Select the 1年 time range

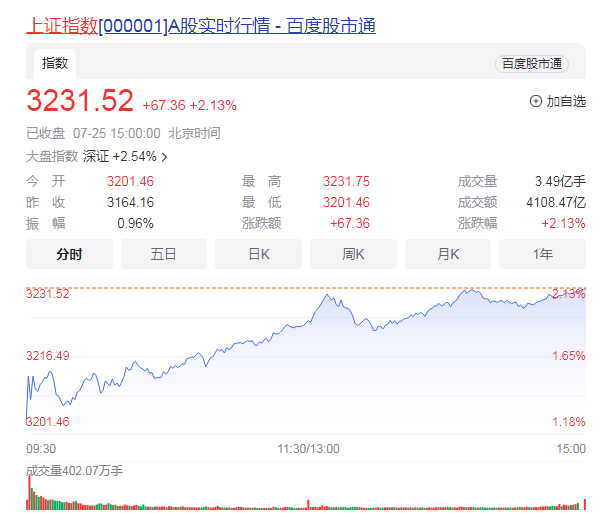542,254
